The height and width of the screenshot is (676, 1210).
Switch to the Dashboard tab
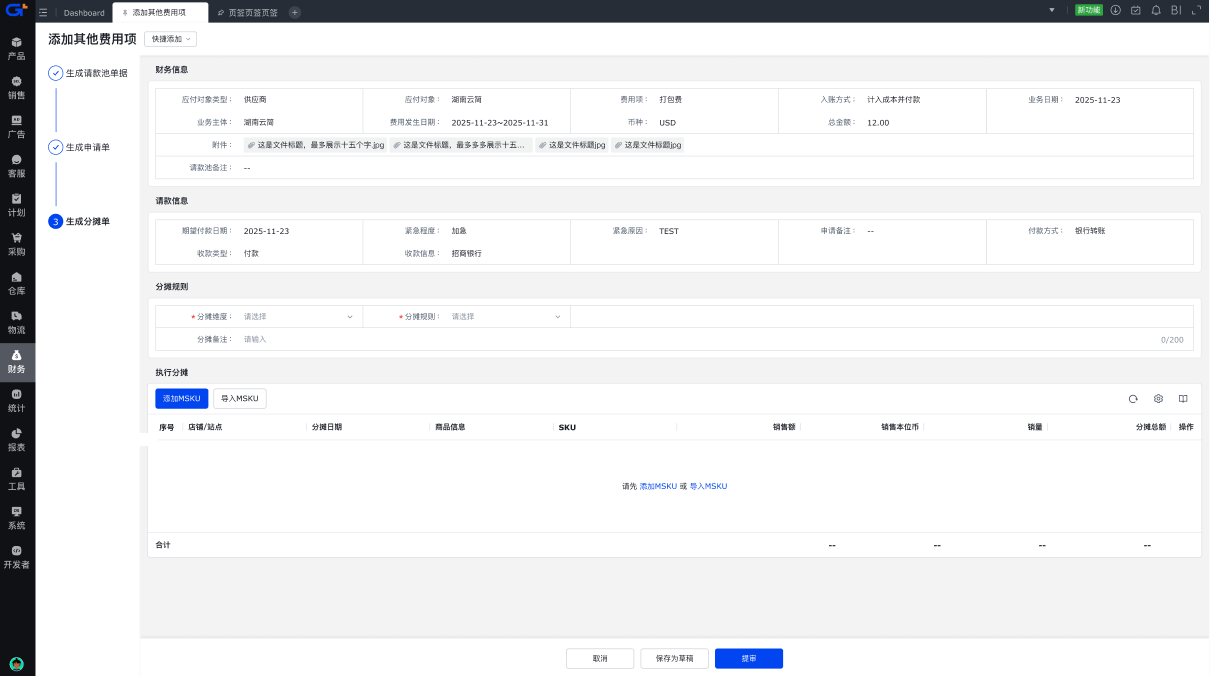(x=84, y=13)
